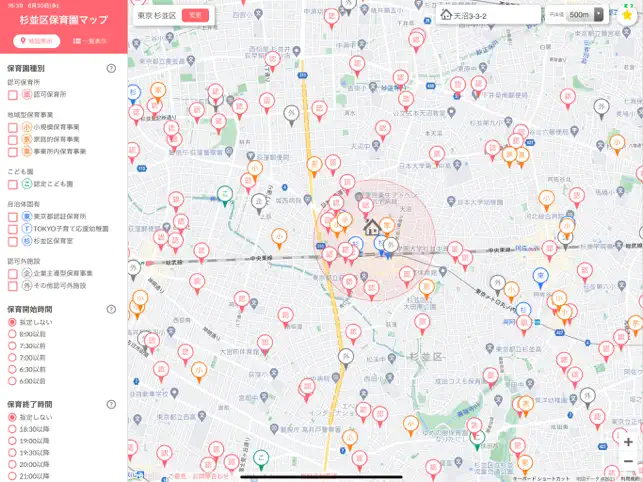Click the 荻窪郵便局 post office map marker
The image size is (643, 482).
[x=250, y=156]
